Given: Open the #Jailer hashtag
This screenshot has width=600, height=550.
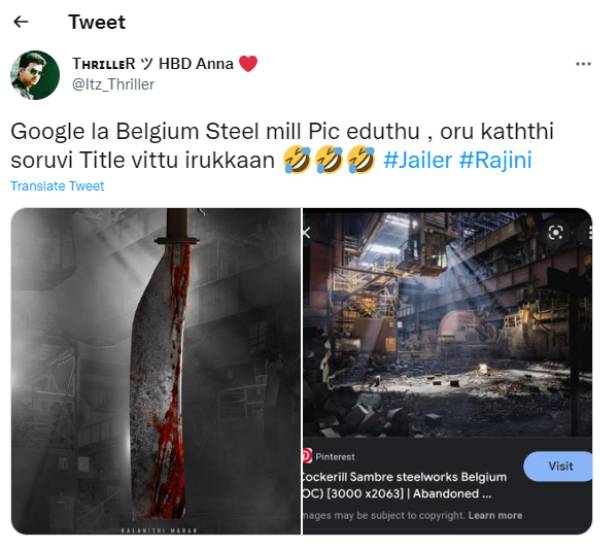Looking at the screenshot, I should [x=418, y=160].
